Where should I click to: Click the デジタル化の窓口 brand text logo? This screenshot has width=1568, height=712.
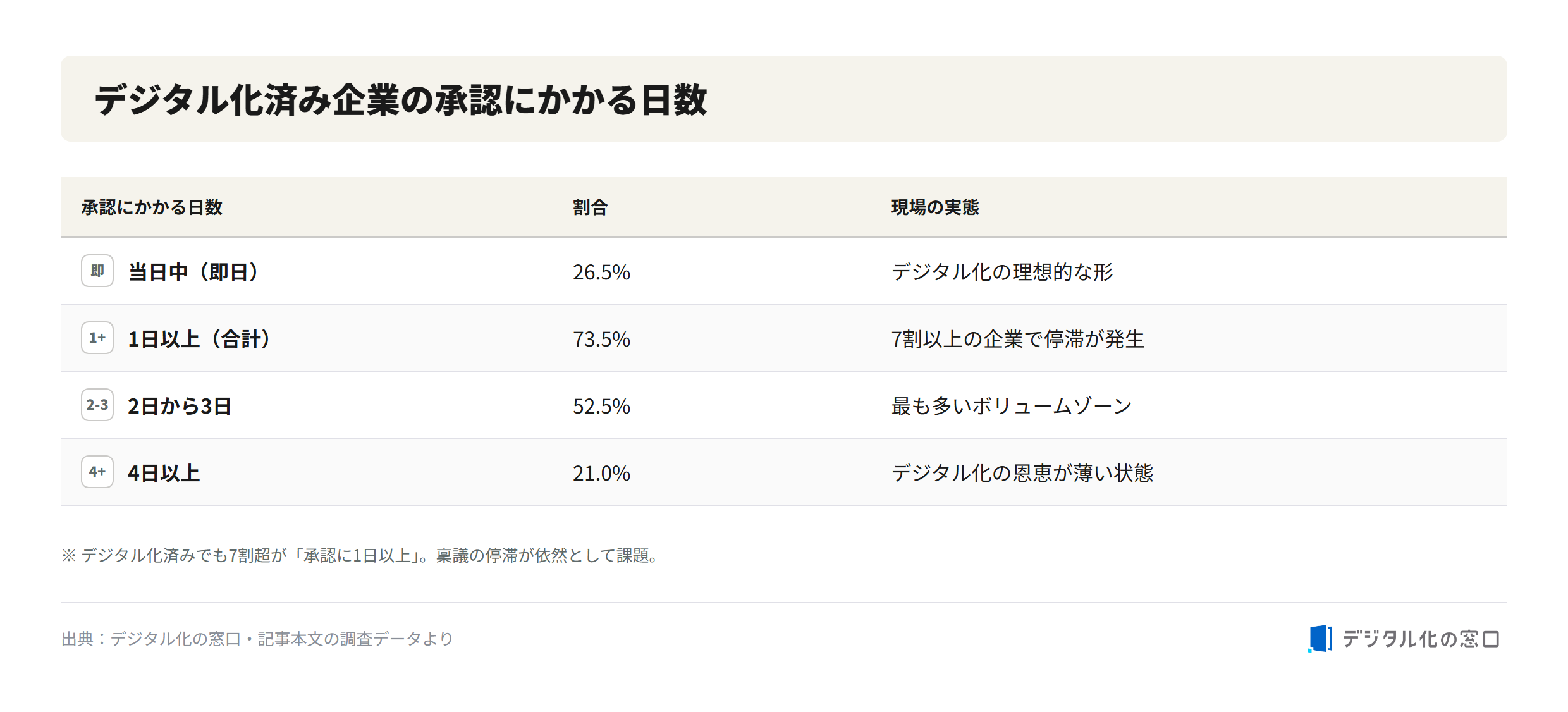1421,639
